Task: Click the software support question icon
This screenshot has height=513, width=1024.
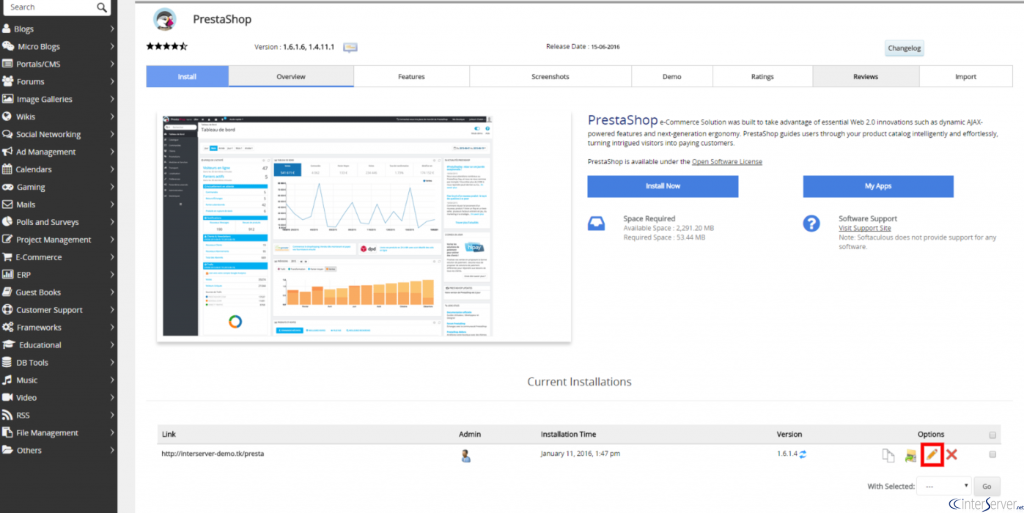Action: point(811,223)
